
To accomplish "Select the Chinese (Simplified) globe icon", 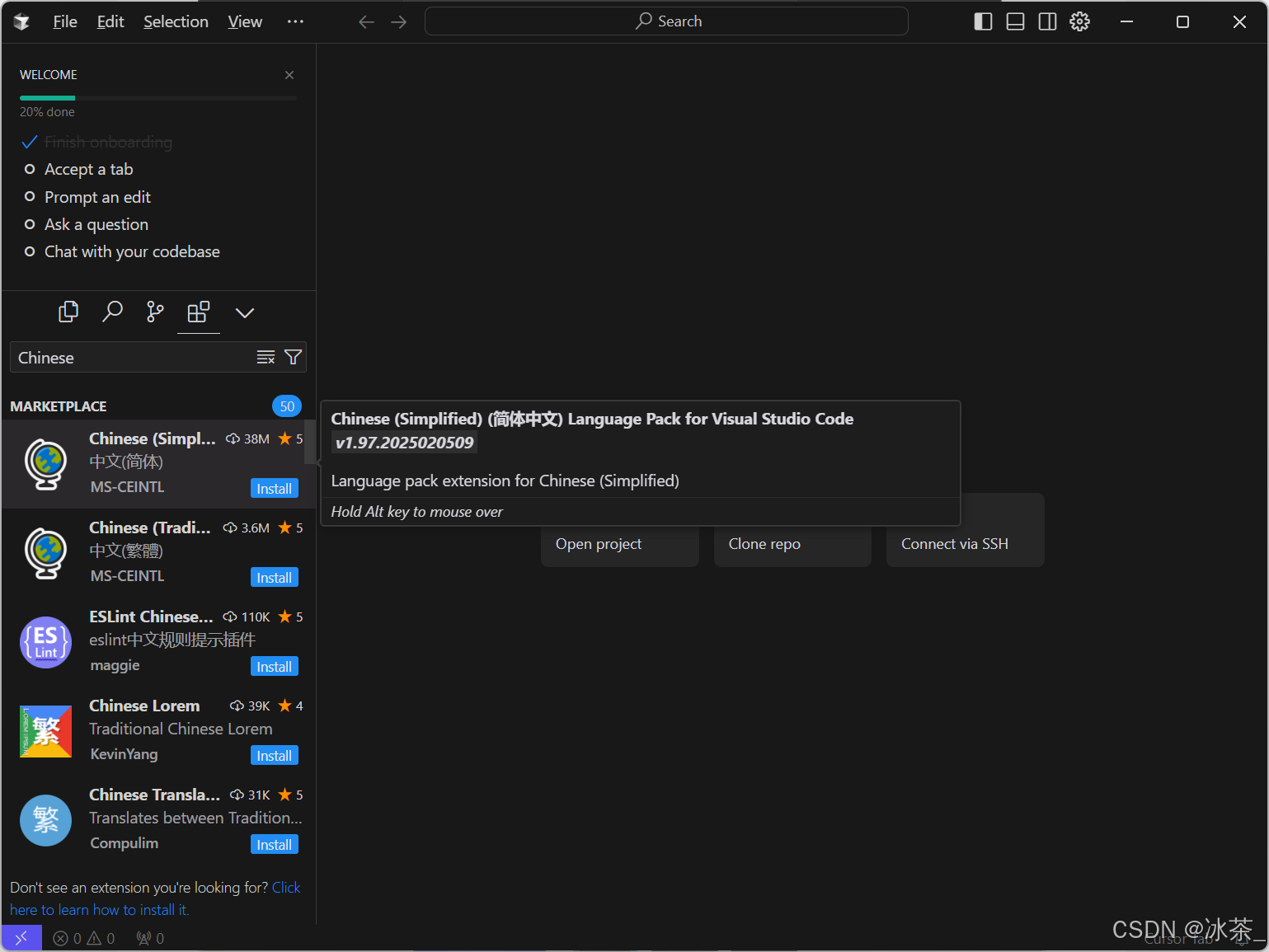I will [46, 464].
